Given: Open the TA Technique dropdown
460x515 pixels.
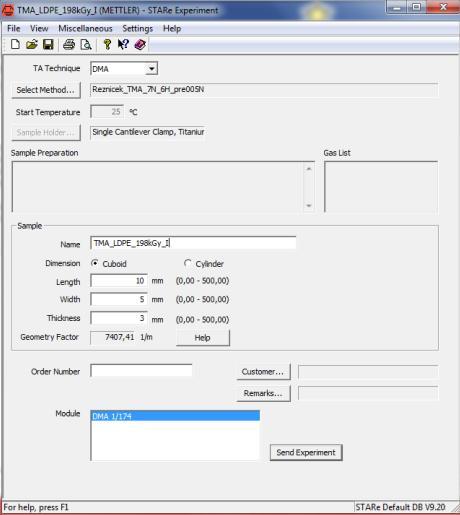Looking at the screenshot, I should (x=152, y=69).
